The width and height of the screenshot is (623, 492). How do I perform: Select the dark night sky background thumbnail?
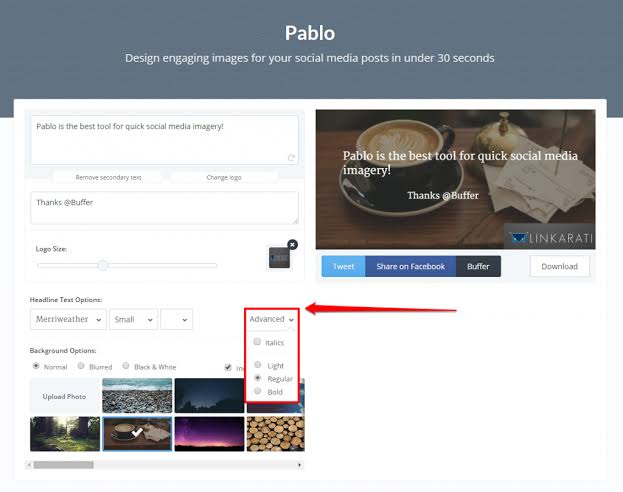click(x=209, y=395)
